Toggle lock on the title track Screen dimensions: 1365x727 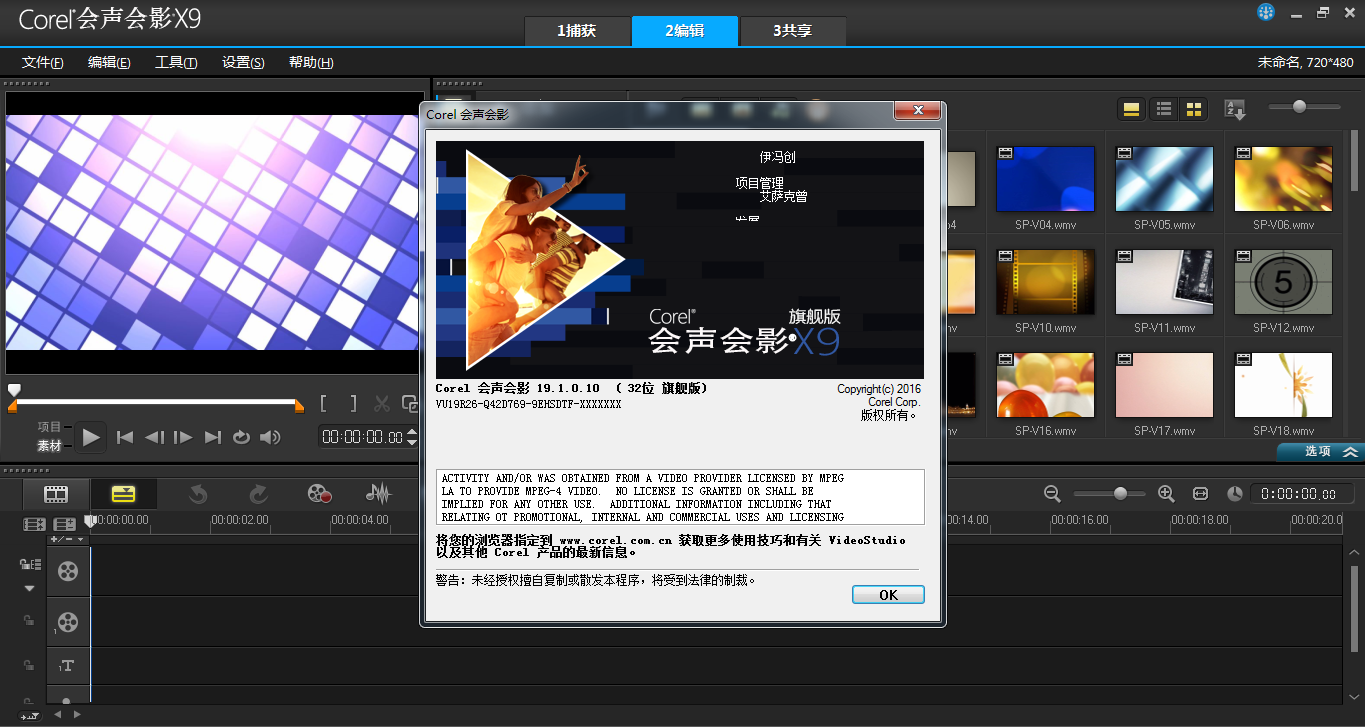click(x=29, y=665)
